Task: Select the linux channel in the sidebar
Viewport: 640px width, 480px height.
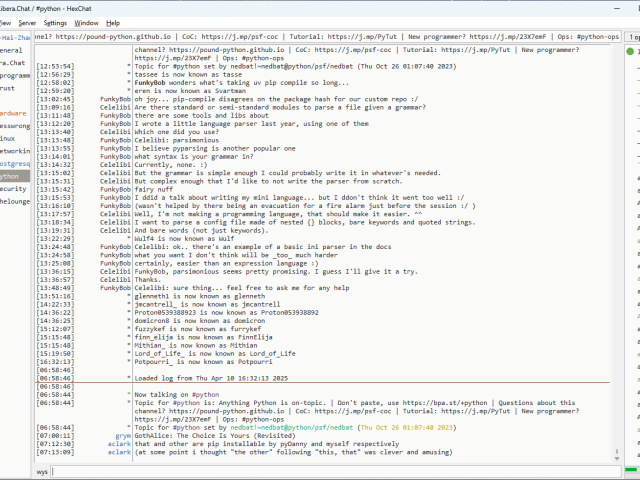Action: (8, 138)
